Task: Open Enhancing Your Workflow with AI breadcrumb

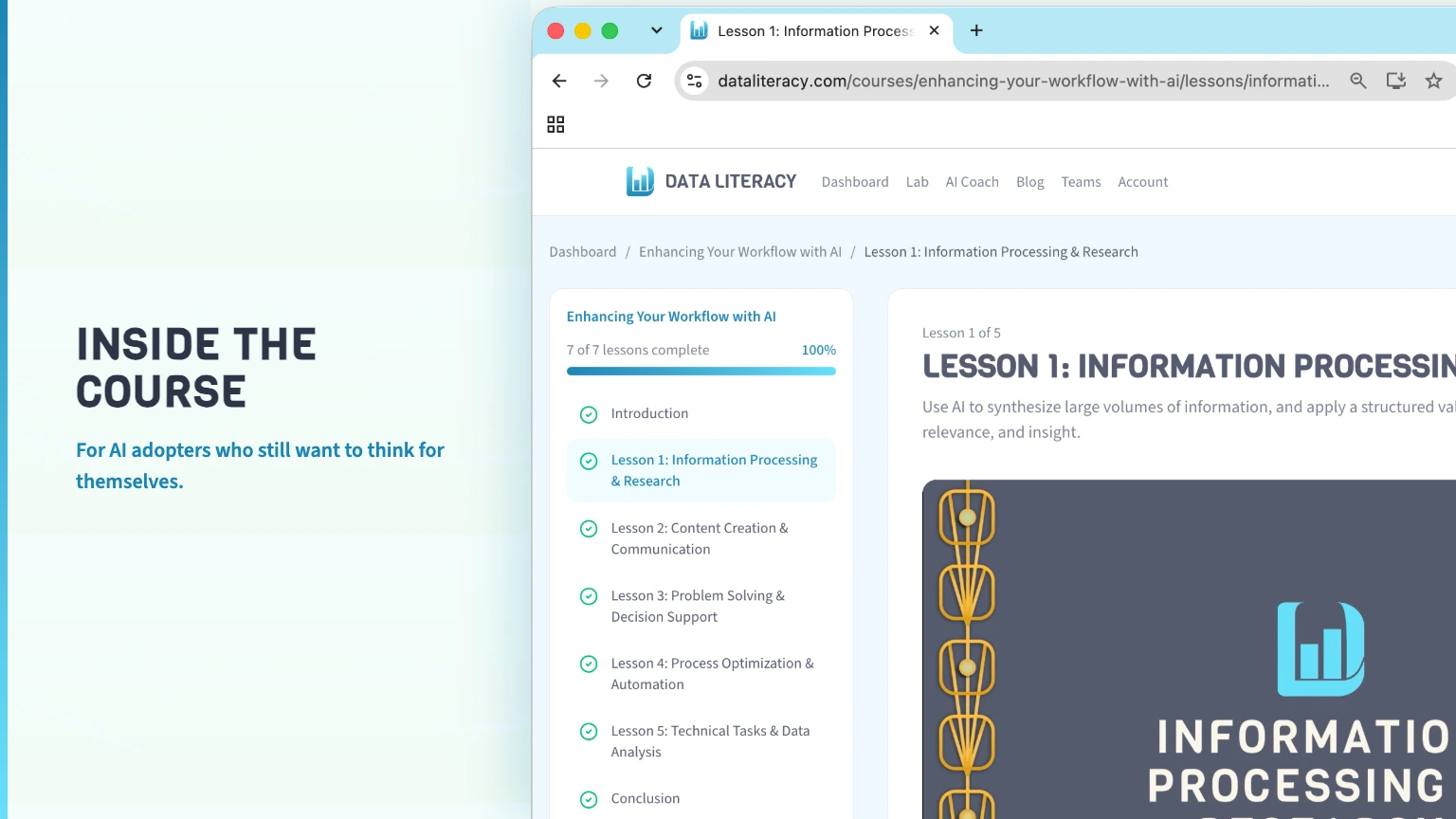Action: click(739, 252)
